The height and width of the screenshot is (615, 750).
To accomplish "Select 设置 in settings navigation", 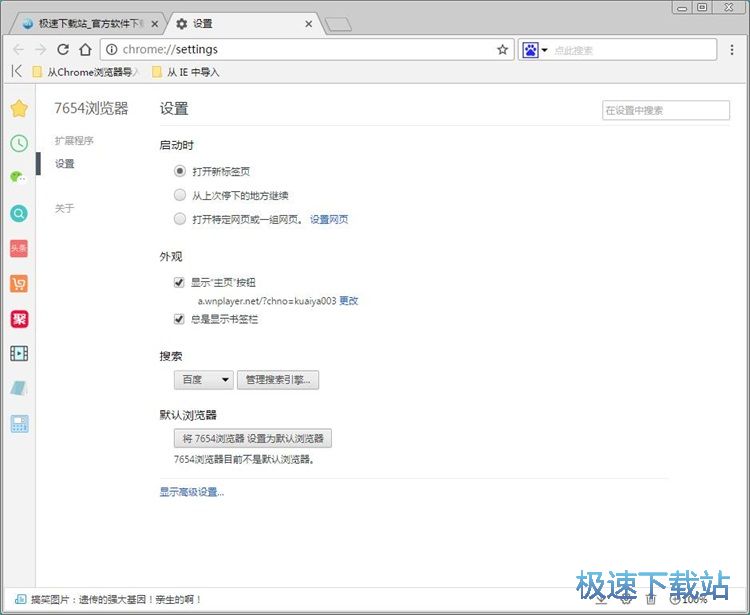I will point(65,164).
